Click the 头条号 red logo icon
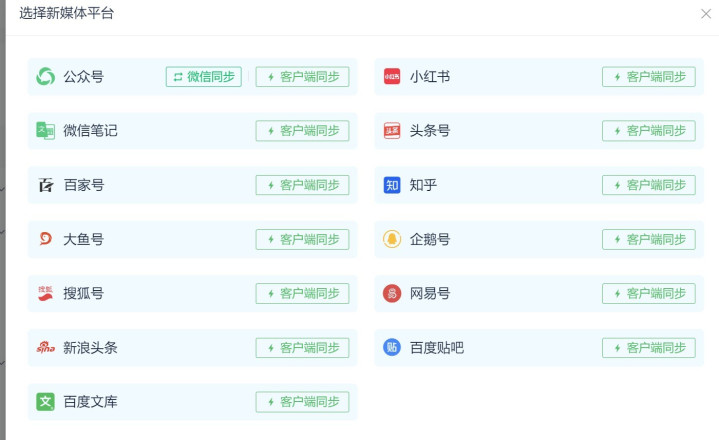The height and width of the screenshot is (440, 719). [392, 131]
